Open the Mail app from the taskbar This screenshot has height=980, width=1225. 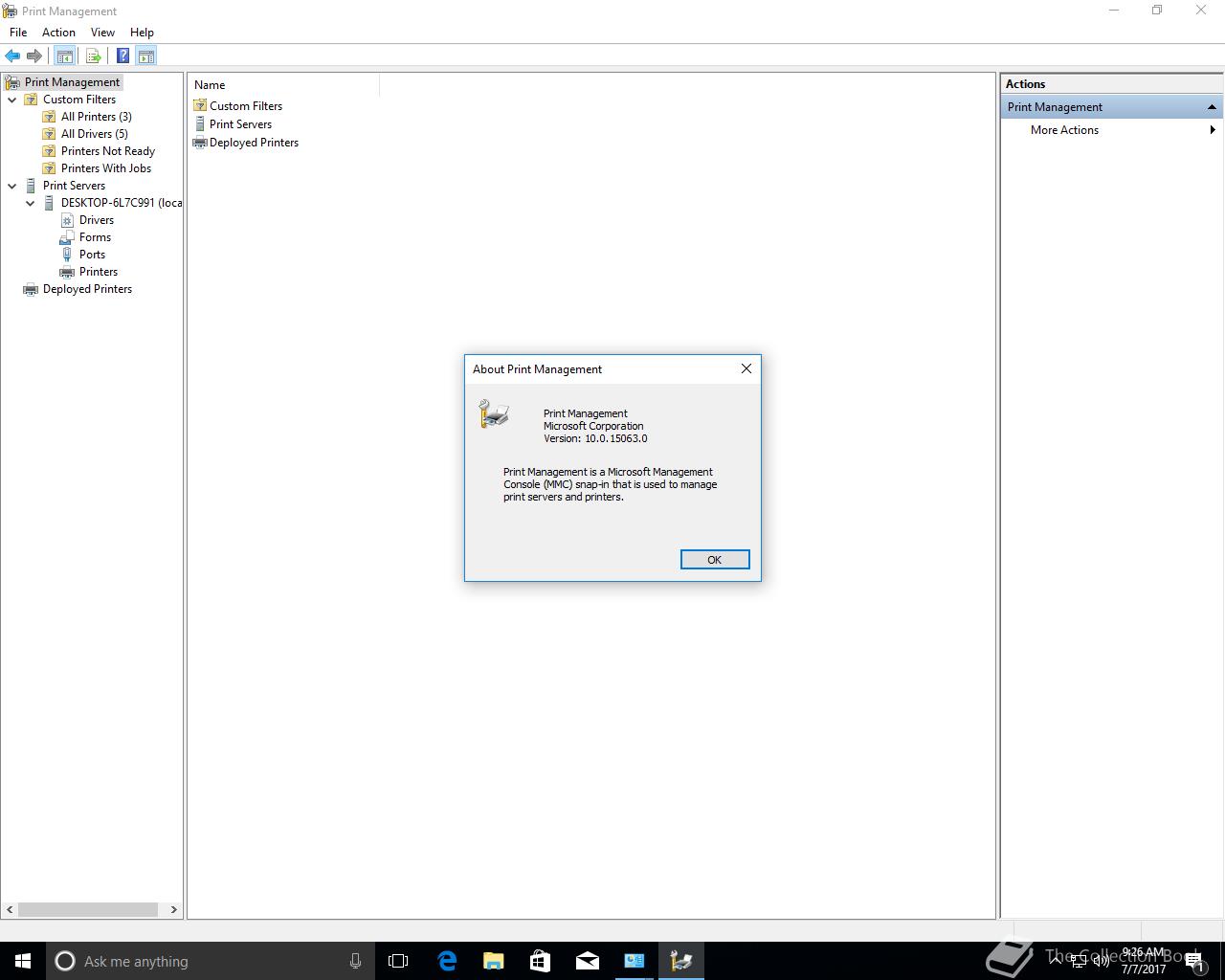pos(588,961)
